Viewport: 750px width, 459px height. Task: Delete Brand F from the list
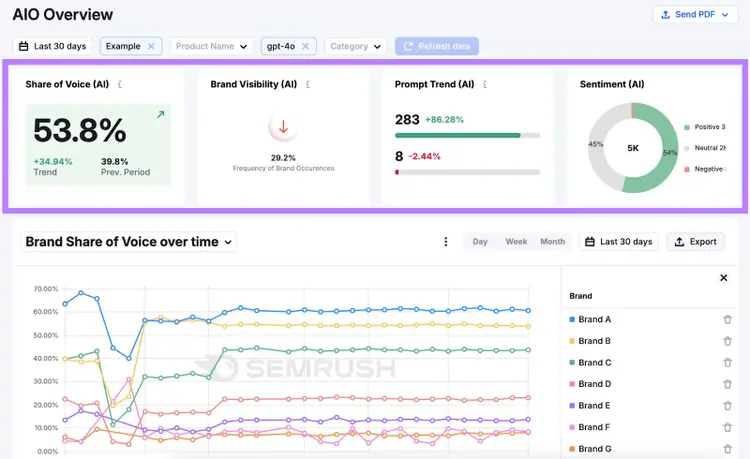[x=728, y=427]
